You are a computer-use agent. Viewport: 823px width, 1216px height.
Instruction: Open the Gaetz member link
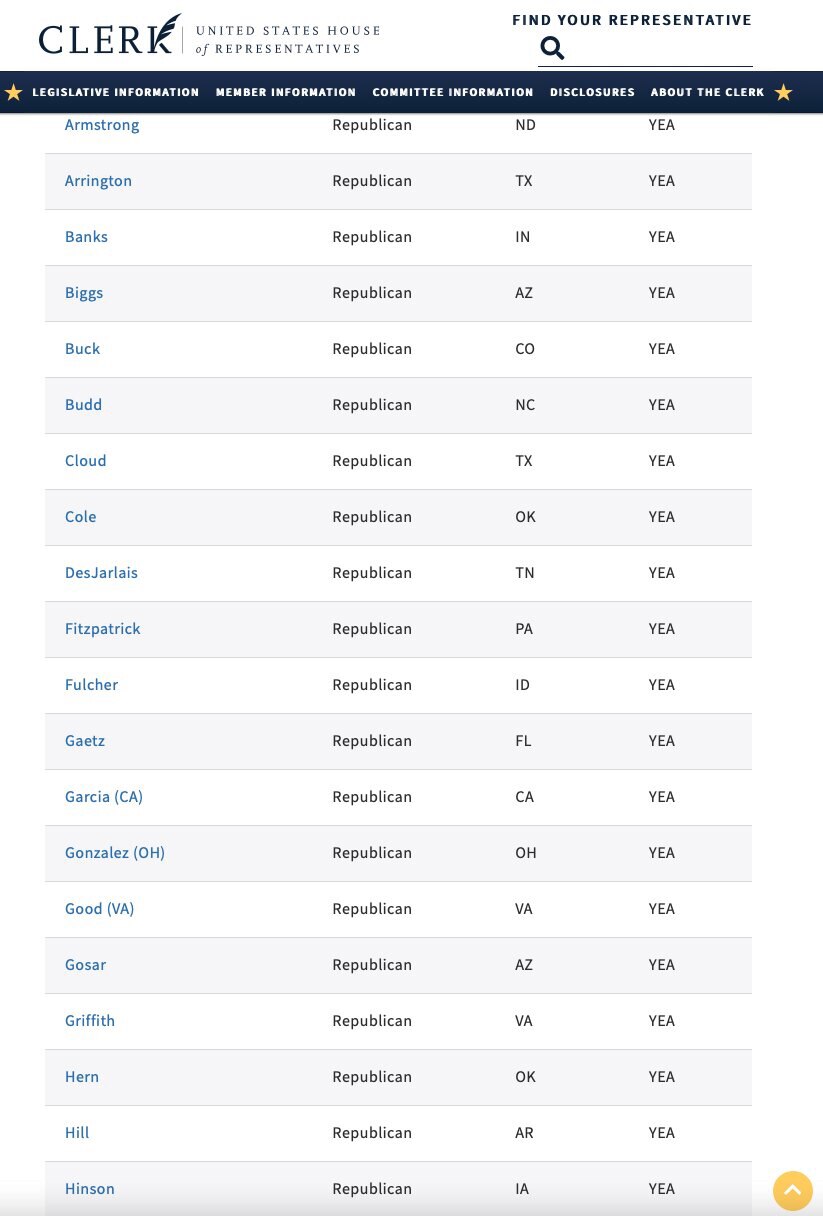point(85,741)
